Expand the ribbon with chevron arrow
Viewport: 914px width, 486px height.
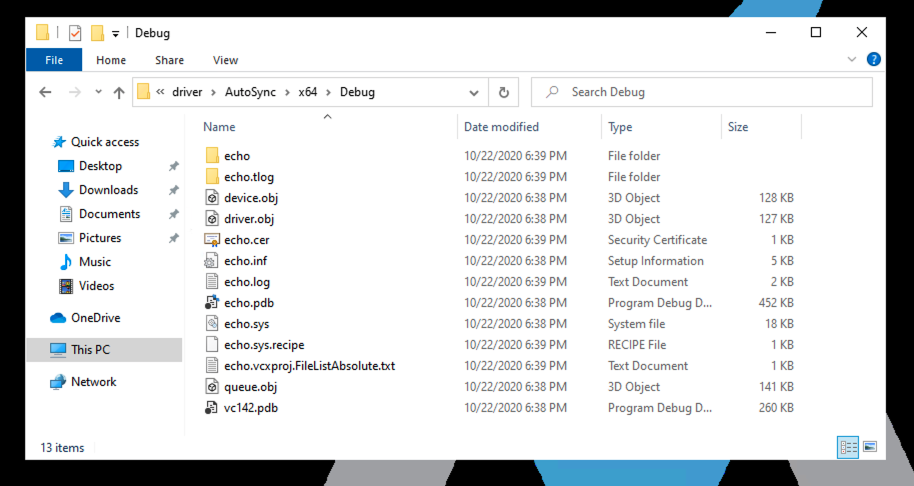853,60
